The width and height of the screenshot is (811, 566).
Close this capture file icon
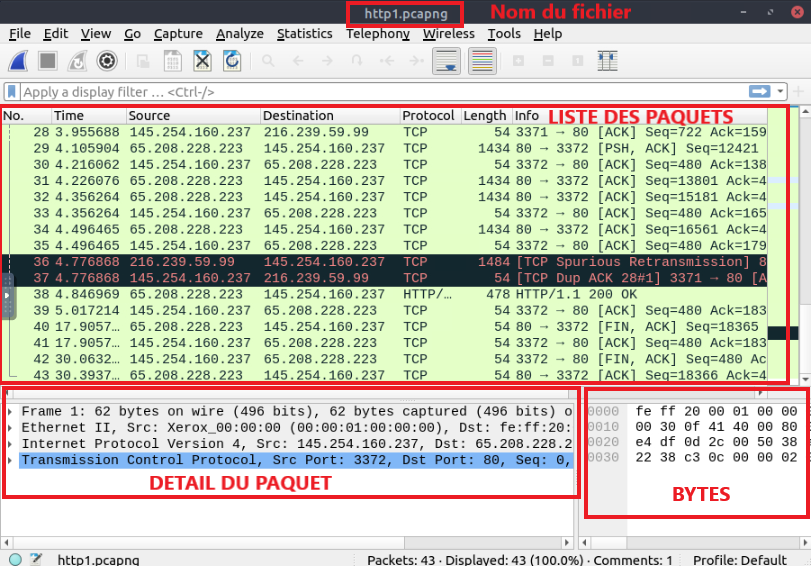[202, 61]
